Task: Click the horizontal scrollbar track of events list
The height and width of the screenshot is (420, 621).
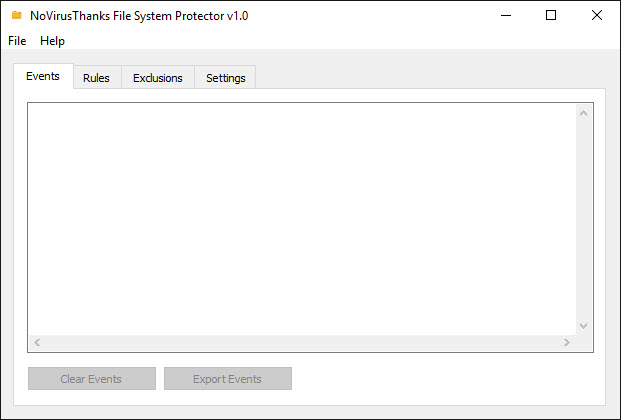Action: pos(302,342)
